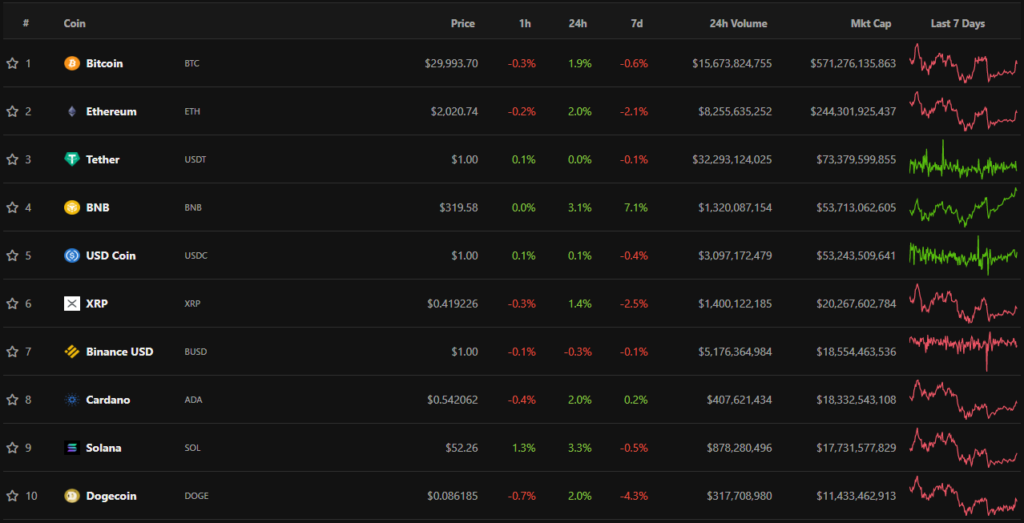Open the Solana coin link
Viewport: 1024px width, 523px height.
coord(104,448)
